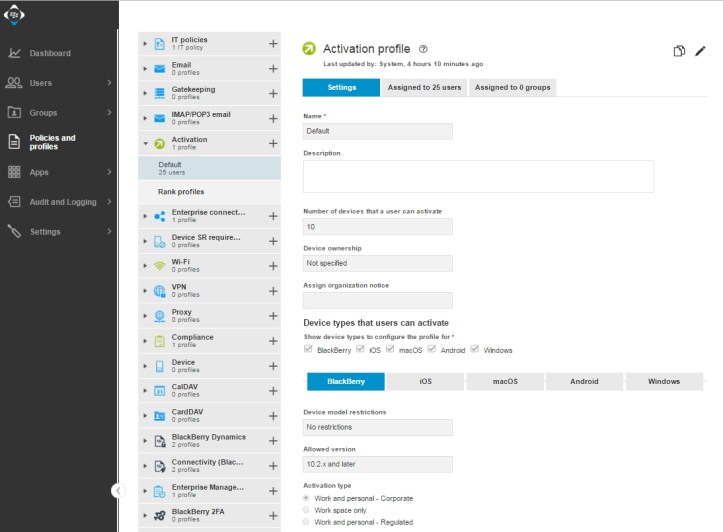Screen dimensions: 723x532
Task: Add a new VPN profile with plus
Action: (273, 290)
